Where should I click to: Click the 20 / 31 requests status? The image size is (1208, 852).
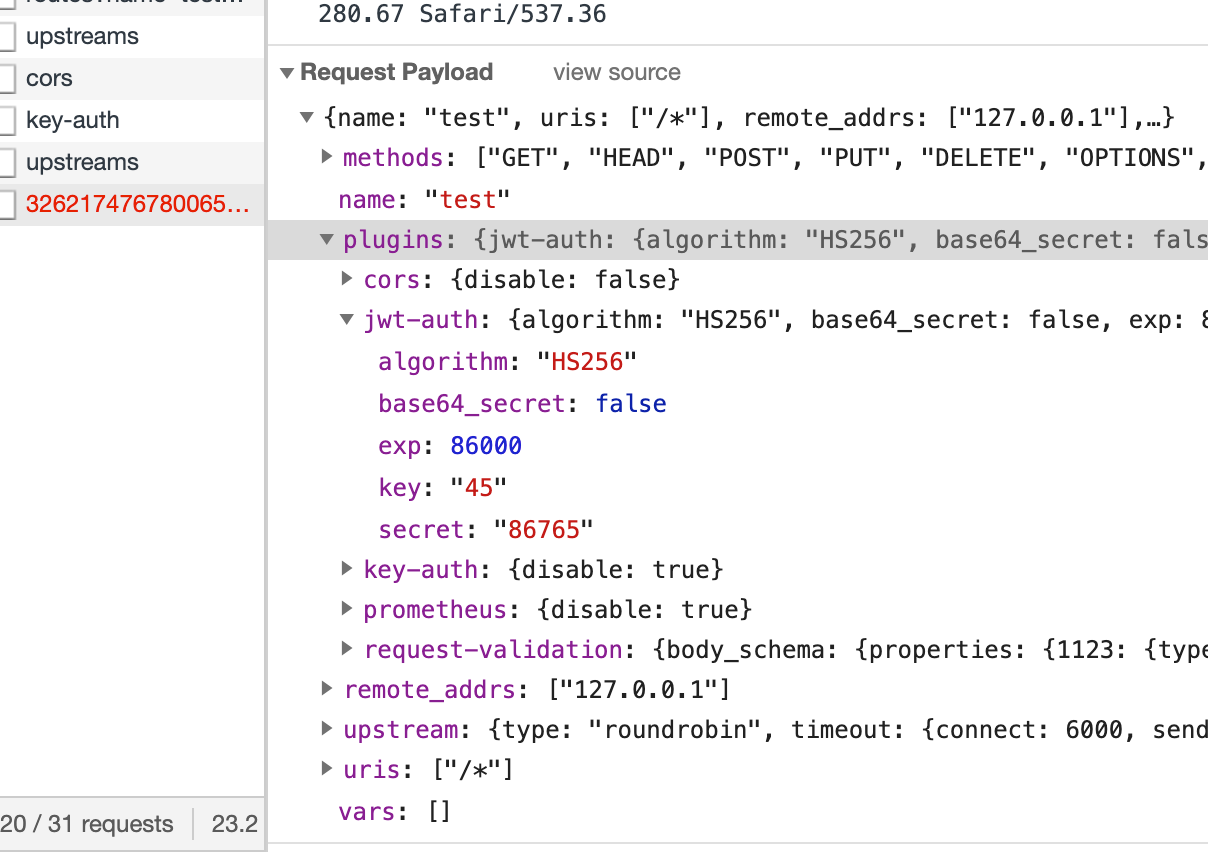pos(88,823)
